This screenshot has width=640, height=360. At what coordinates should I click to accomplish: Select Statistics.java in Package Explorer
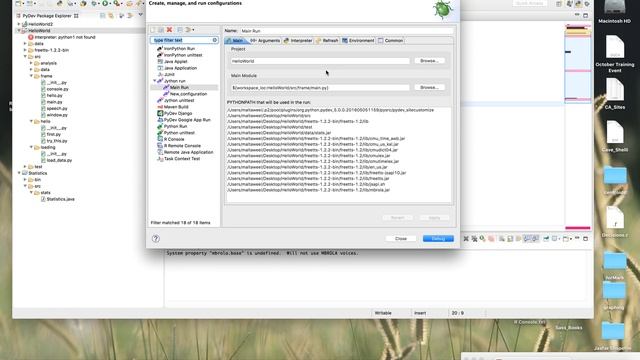point(58,199)
